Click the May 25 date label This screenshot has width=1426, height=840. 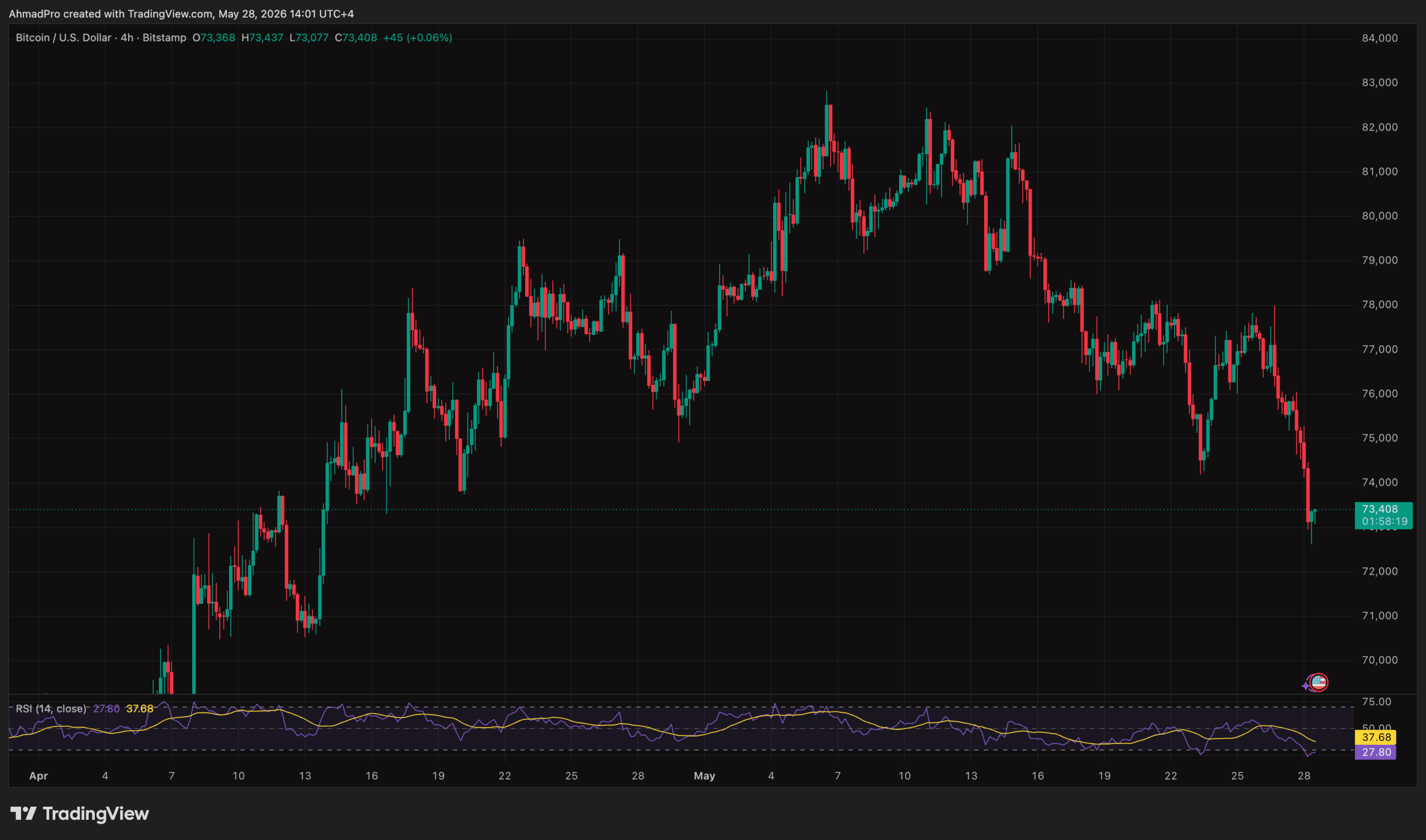[x=1238, y=776]
